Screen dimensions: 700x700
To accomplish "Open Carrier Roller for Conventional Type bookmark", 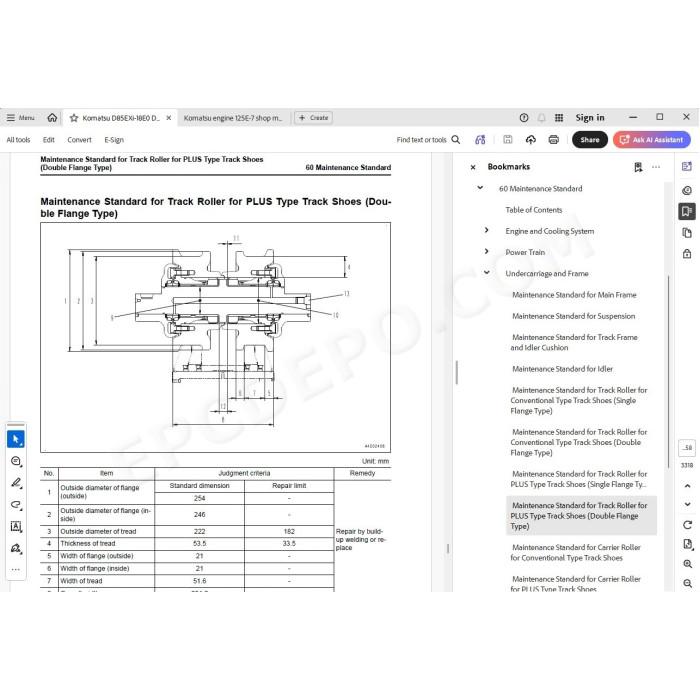I will tap(575, 552).
